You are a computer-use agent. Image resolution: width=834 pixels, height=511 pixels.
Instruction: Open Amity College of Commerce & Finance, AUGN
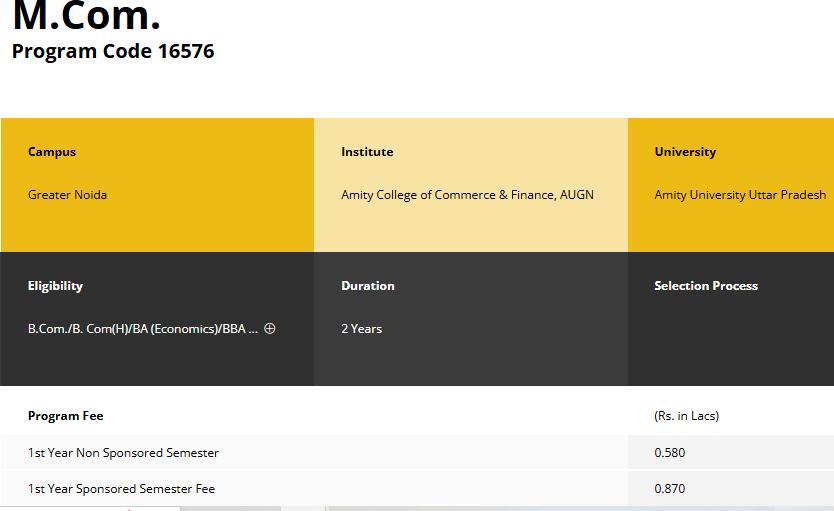tap(467, 195)
